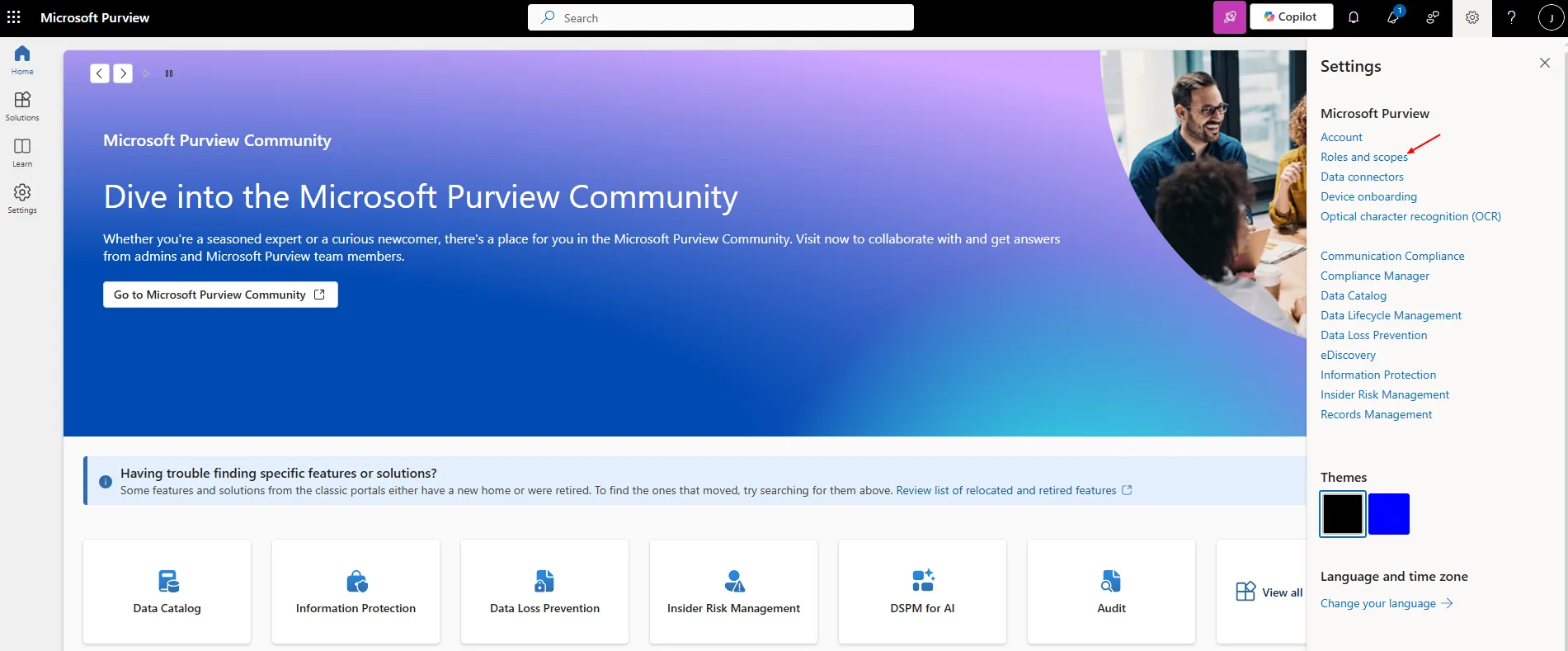This screenshot has width=1568, height=651.
Task: Click inside the Search field
Action: [721, 17]
